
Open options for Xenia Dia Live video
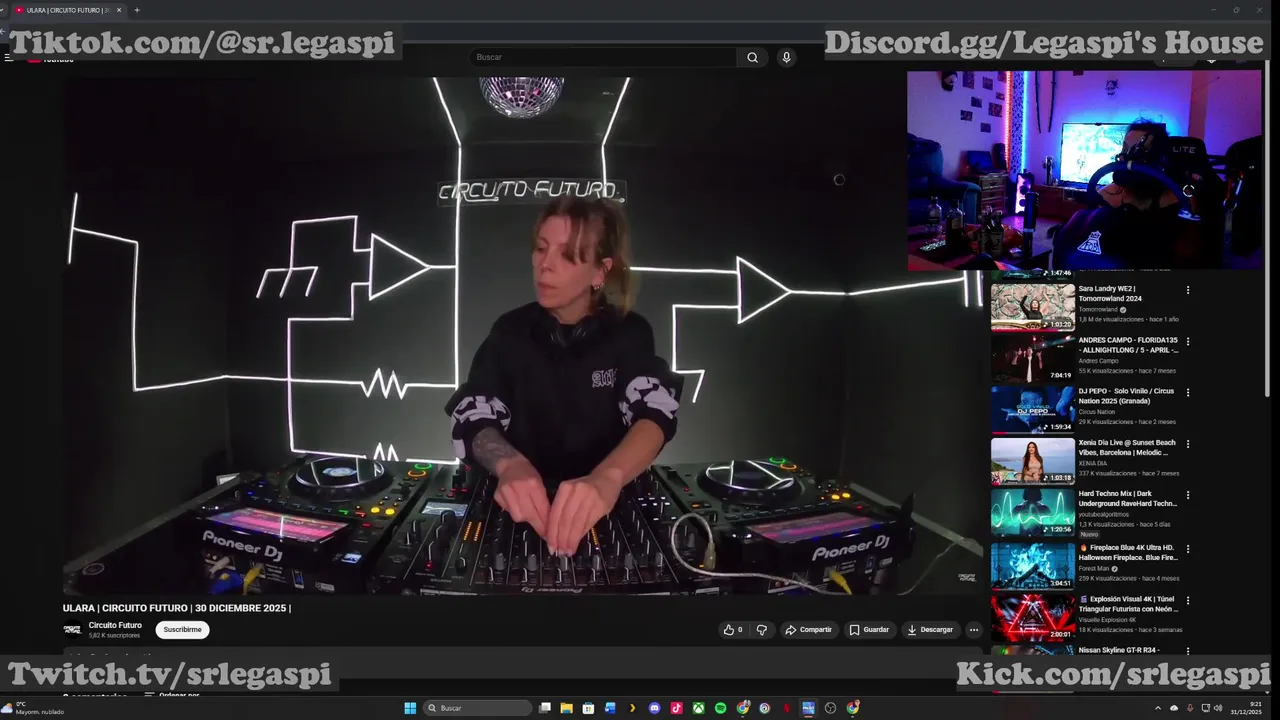[1188, 444]
